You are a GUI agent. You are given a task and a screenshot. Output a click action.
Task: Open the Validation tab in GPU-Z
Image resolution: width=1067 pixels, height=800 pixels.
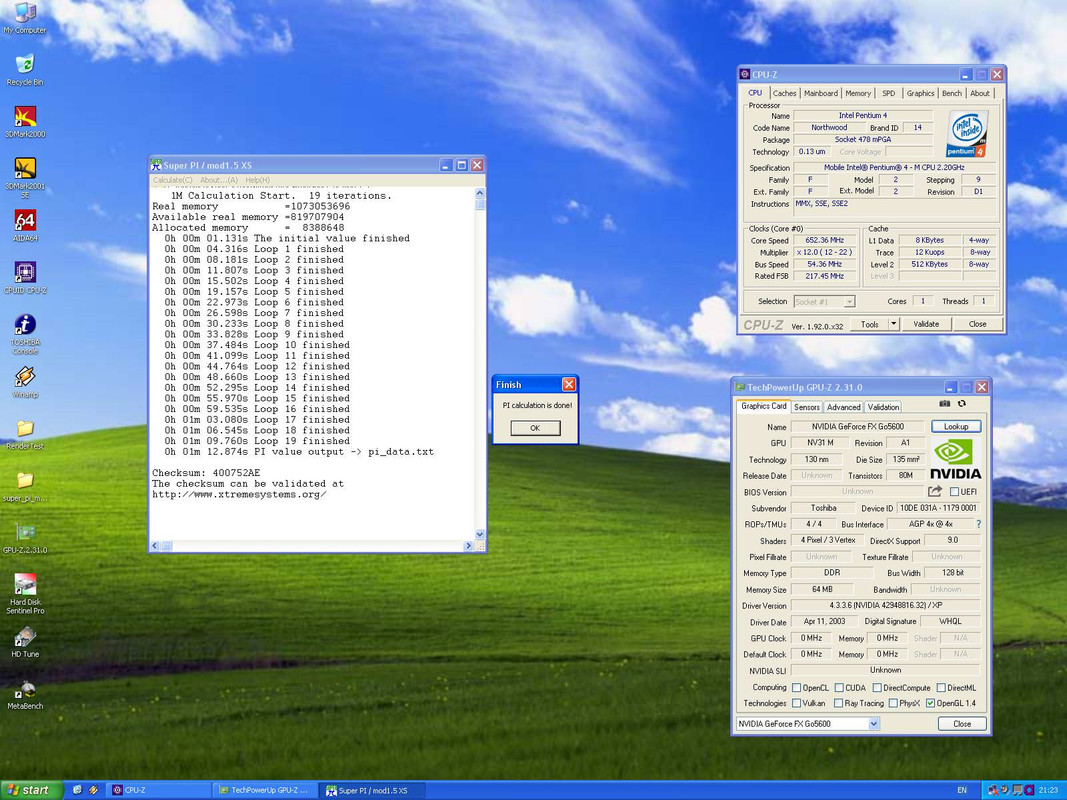883,407
